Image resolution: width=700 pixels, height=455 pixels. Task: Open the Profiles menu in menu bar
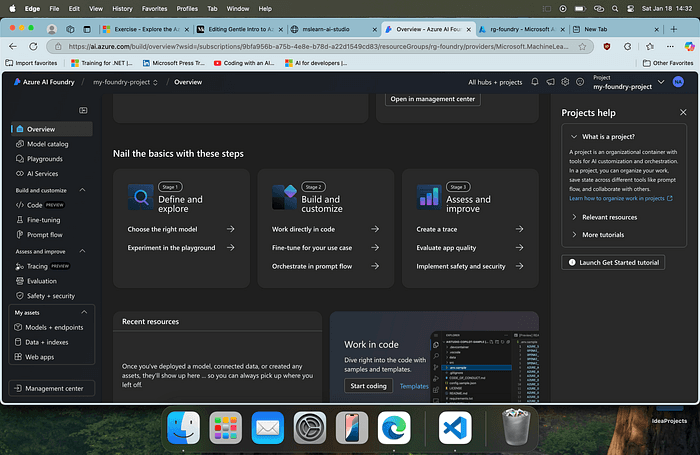tap(187, 8)
